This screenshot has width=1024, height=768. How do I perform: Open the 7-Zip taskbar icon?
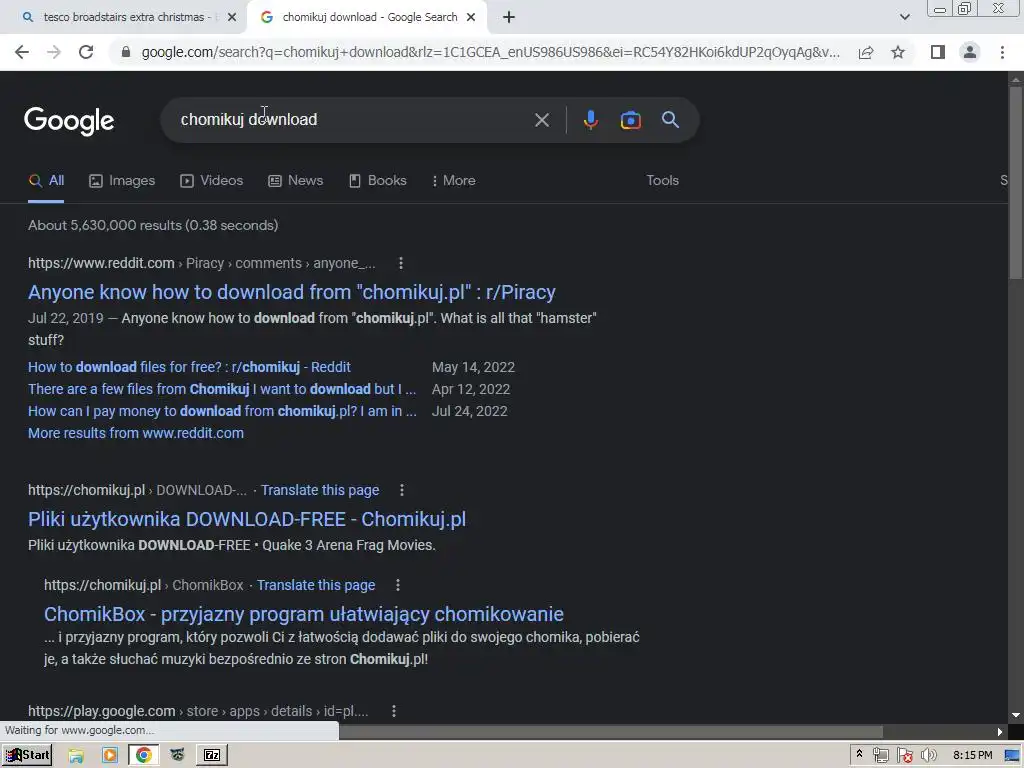click(x=212, y=756)
